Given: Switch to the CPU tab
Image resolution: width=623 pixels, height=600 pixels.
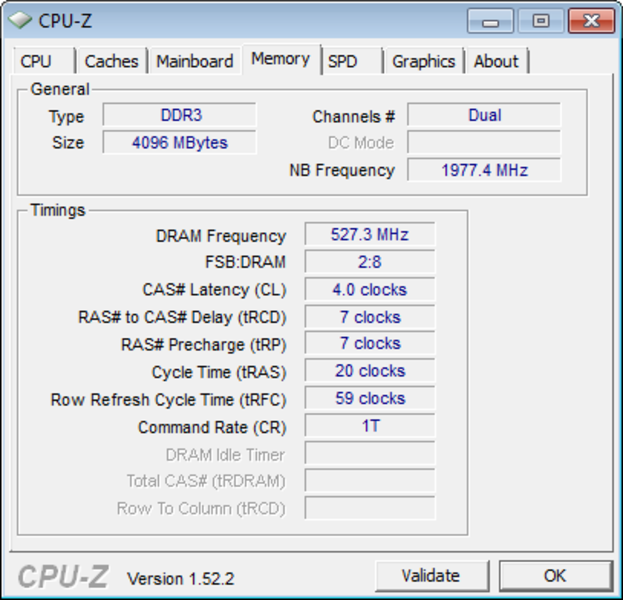Looking at the screenshot, I should tap(44, 61).
